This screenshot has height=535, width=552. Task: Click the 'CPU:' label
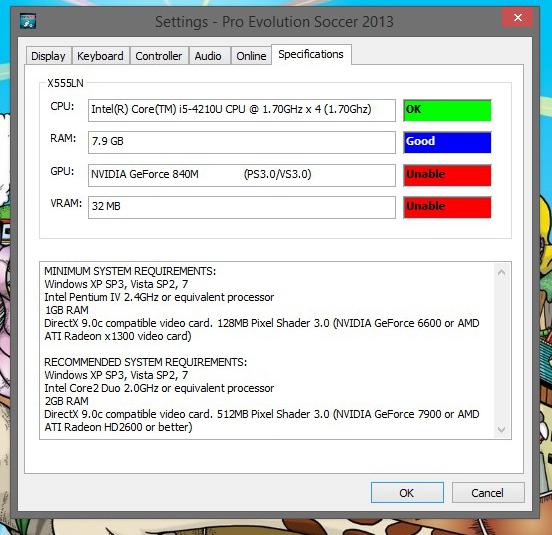pyautogui.click(x=62, y=106)
